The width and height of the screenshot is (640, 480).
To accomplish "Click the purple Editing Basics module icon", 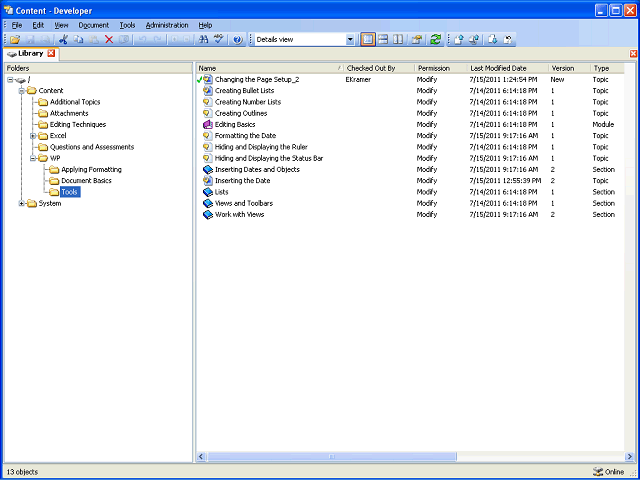I will pyautogui.click(x=208, y=124).
